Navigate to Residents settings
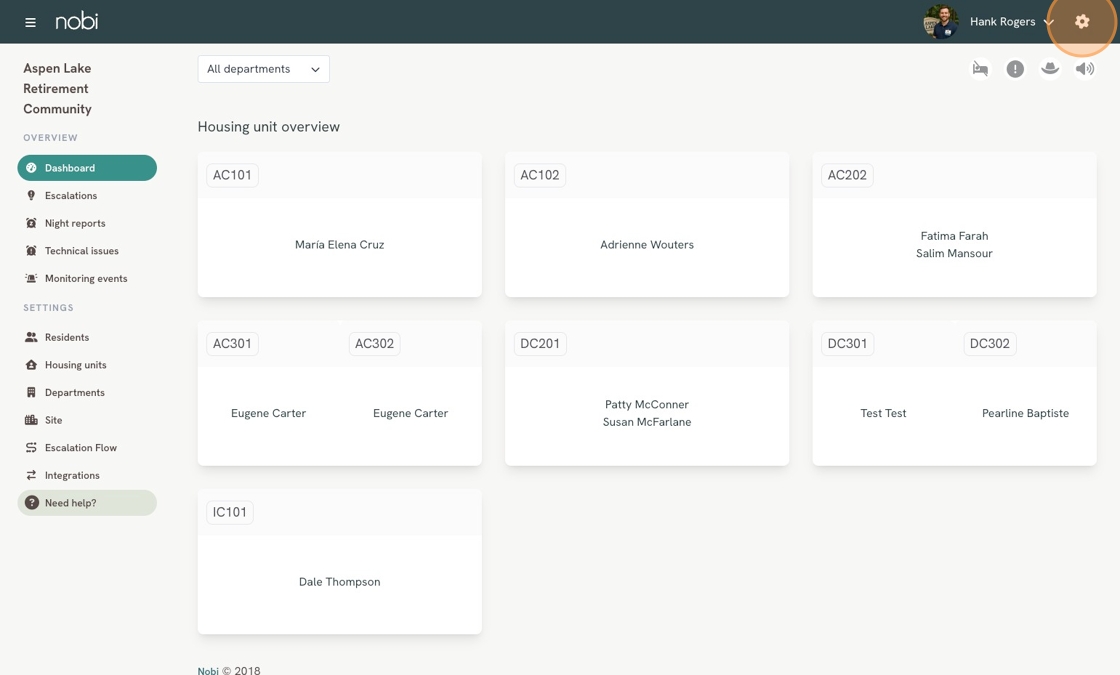This screenshot has height=675, width=1120. [67, 338]
